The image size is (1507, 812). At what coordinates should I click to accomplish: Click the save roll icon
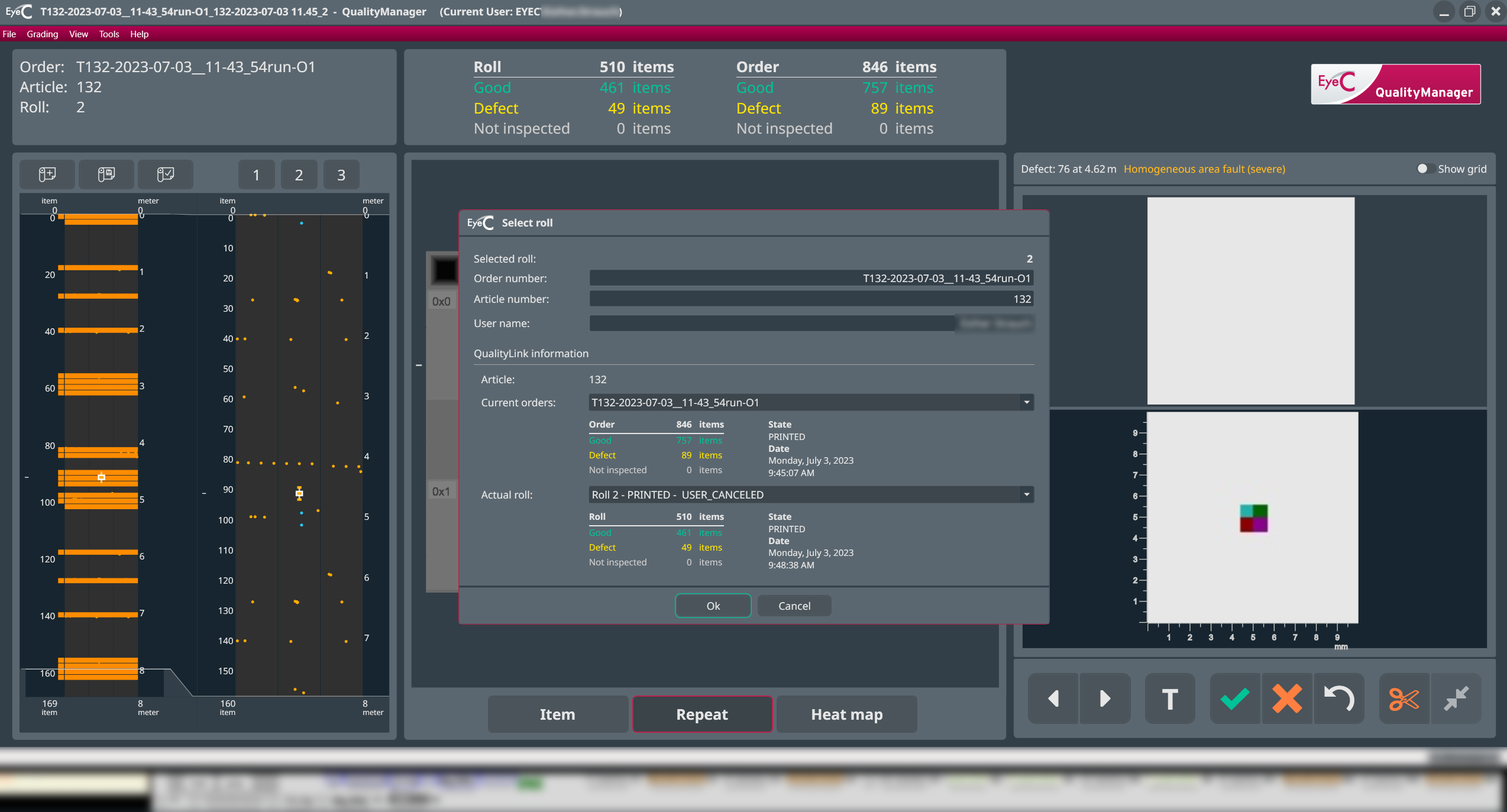(x=106, y=174)
